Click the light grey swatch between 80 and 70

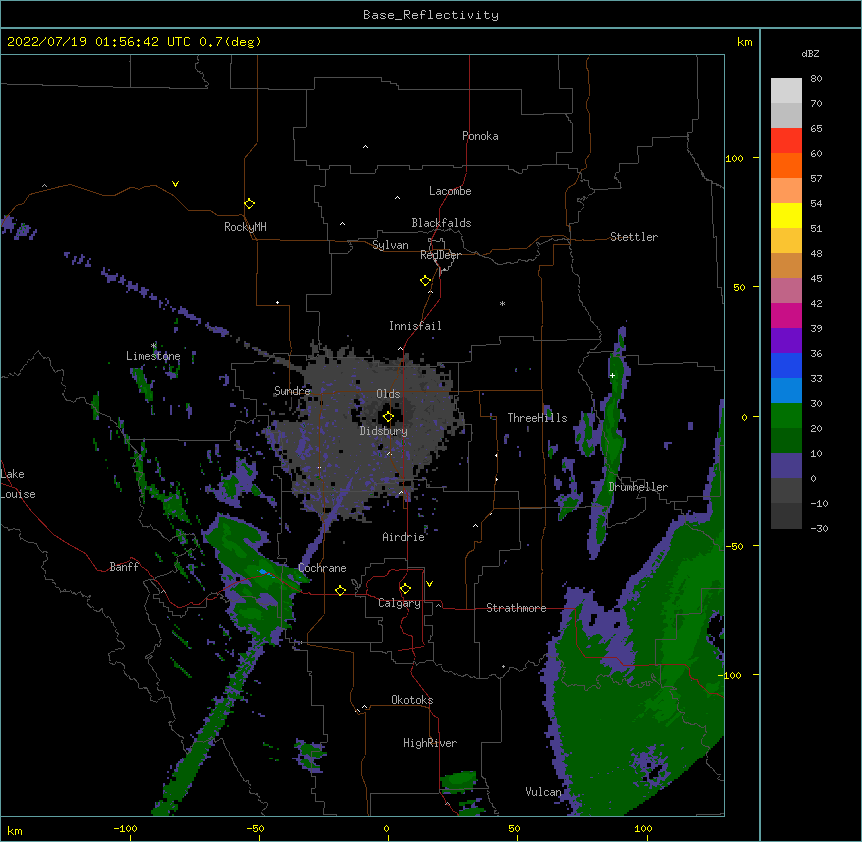(786, 91)
